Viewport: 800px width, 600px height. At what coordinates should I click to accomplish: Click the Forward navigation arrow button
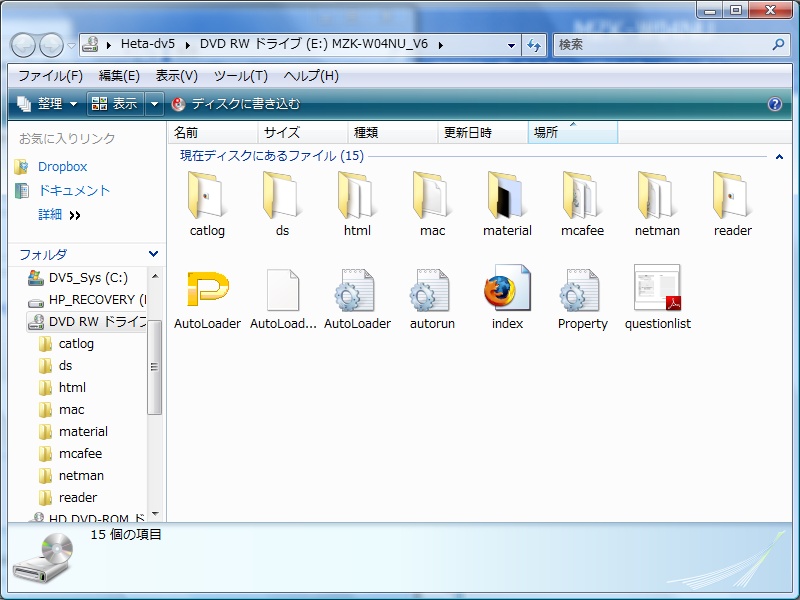click(x=52, y=45)
